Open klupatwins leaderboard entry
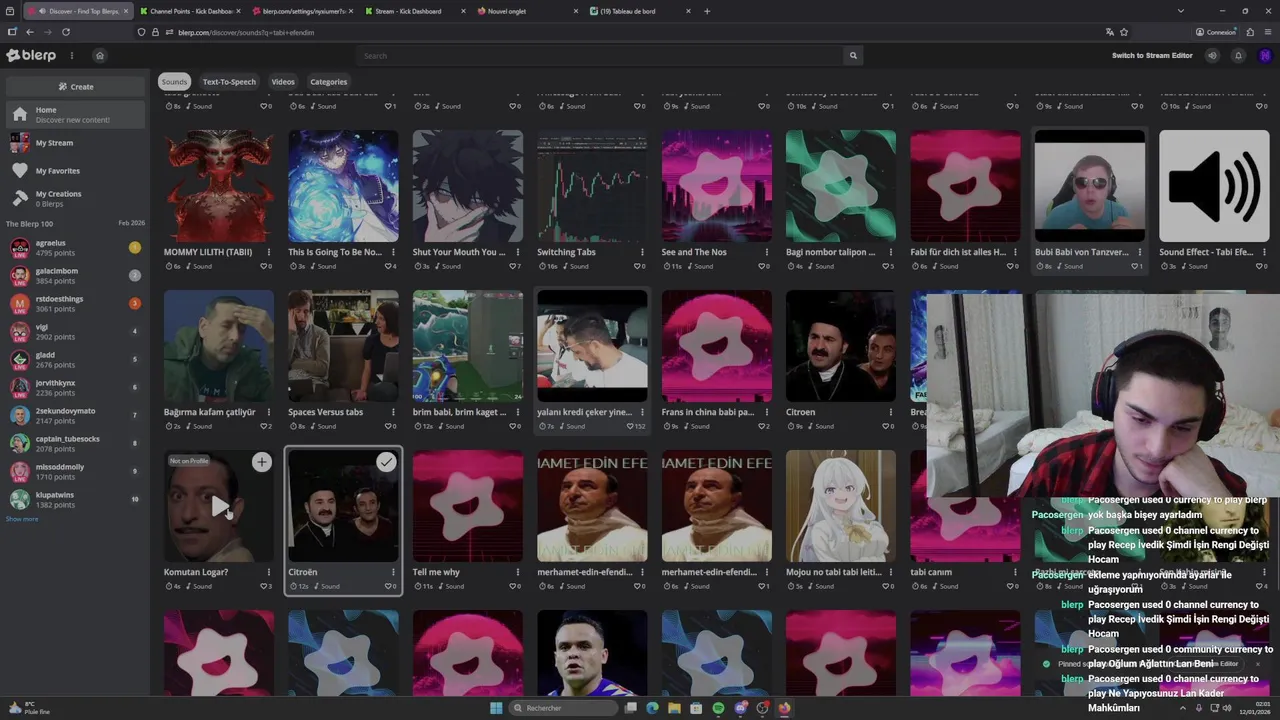Image resolution: width=1280 pixels, height=720 pixels. coord(76,500)
